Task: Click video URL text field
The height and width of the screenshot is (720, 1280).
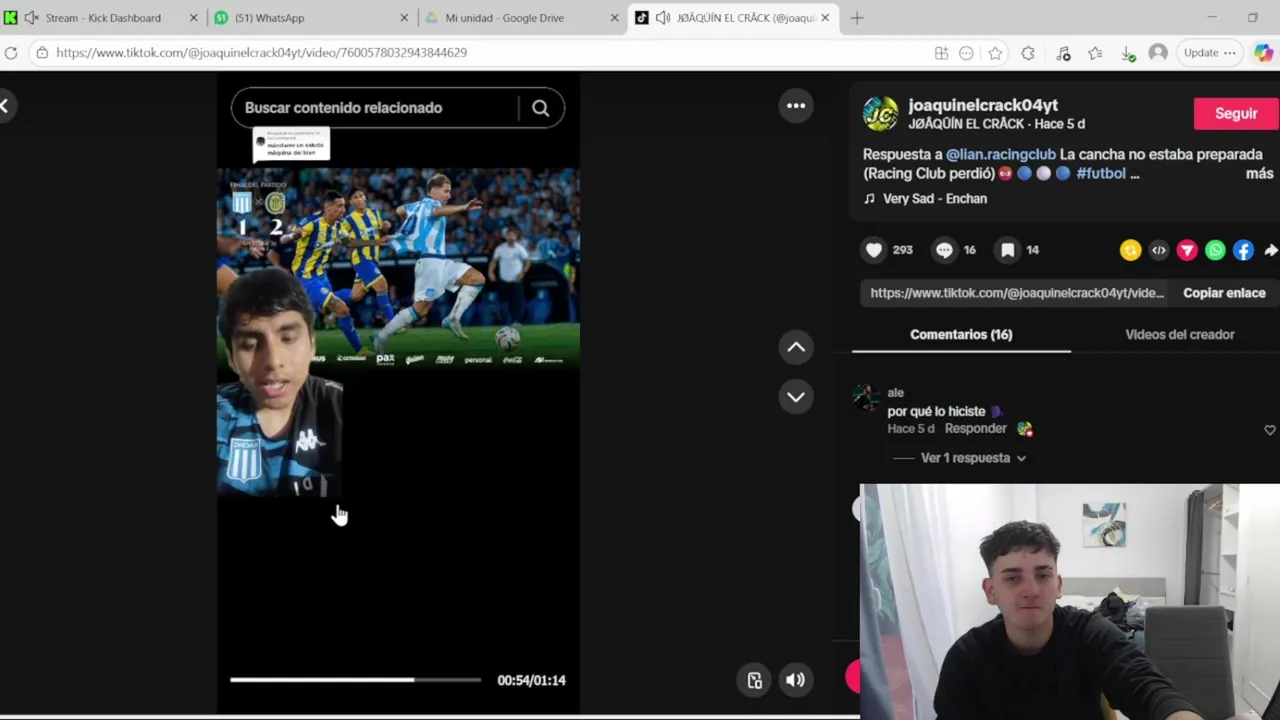Action: click(1017, 293)
